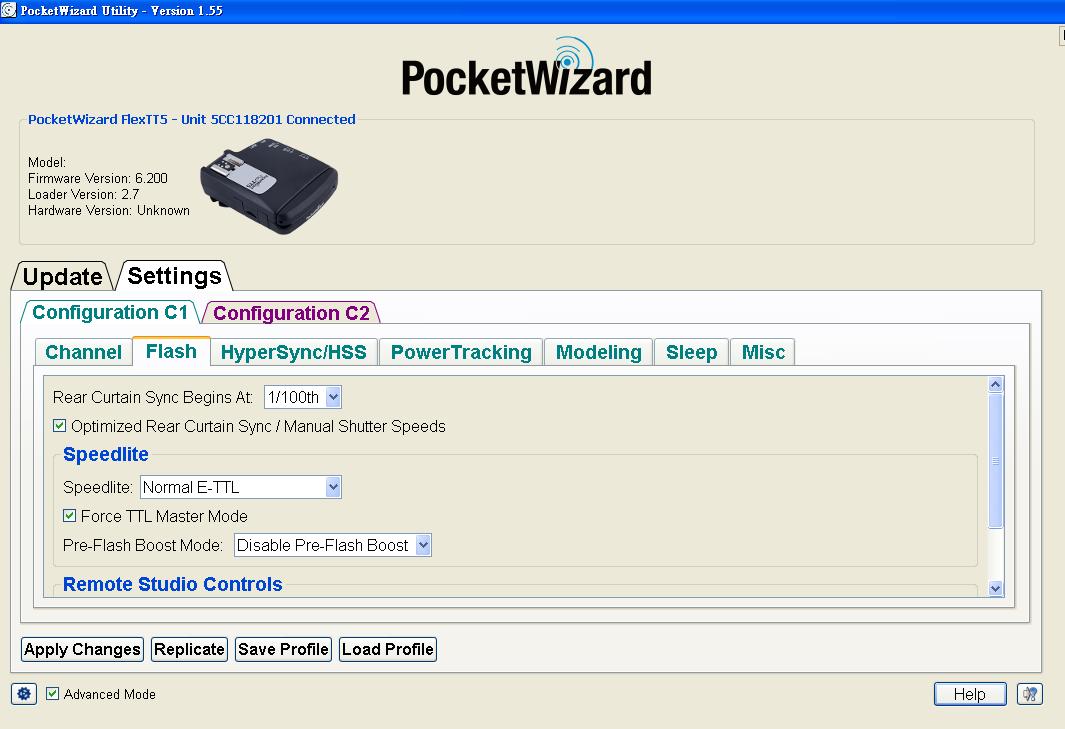Click the FlexTT5 device thumbnail image
Image resolution: width=1065 pixels, height=729 pixels.
coord(268,186)
